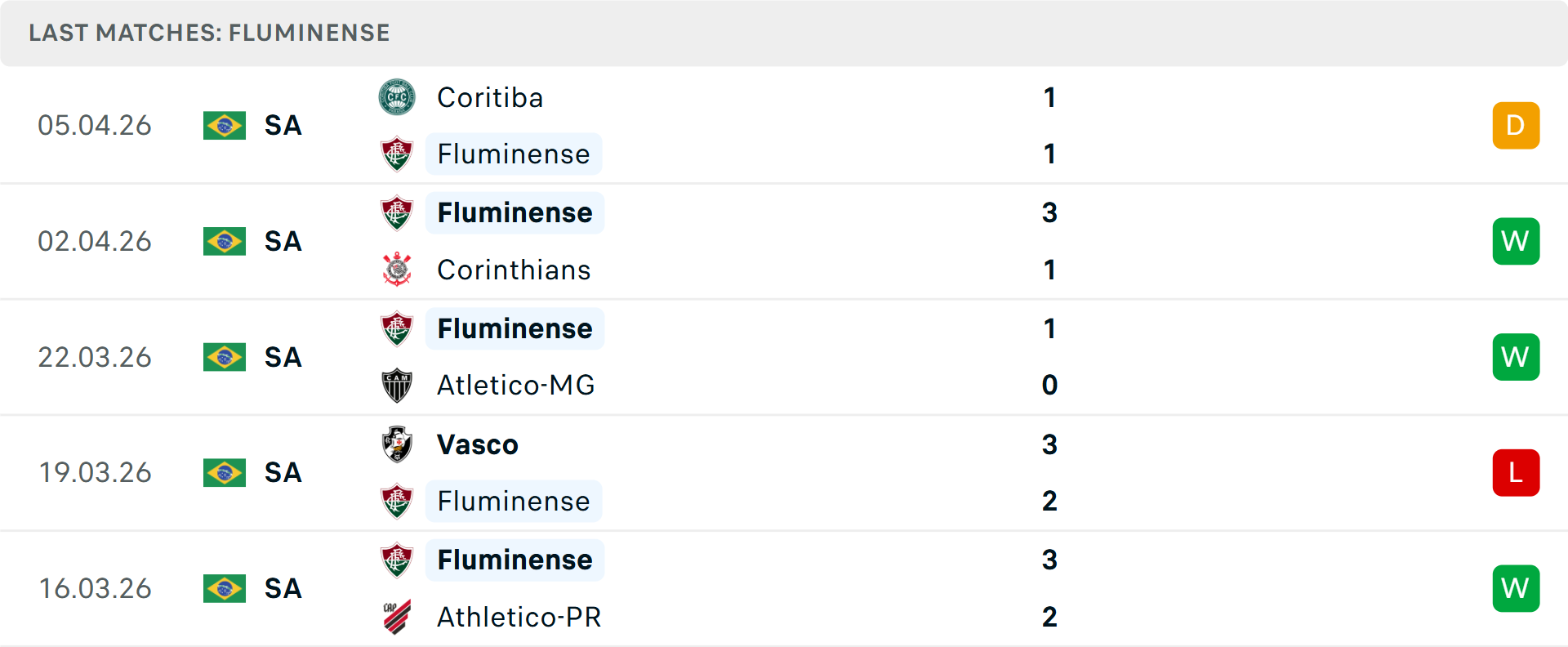The height and width of the screenshot is (647, 1568).
Task: Click the green W badge in the Corinthians row
Action: click(x=1516, y=241)
